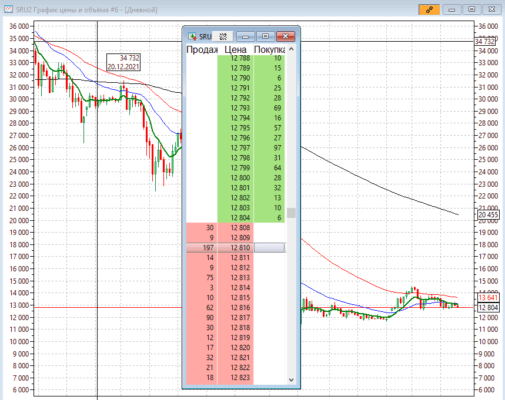The width and height of the screenshot is (505, 400).
Task: Click the order book scrollbar down arrow
Action: [291, 380]
